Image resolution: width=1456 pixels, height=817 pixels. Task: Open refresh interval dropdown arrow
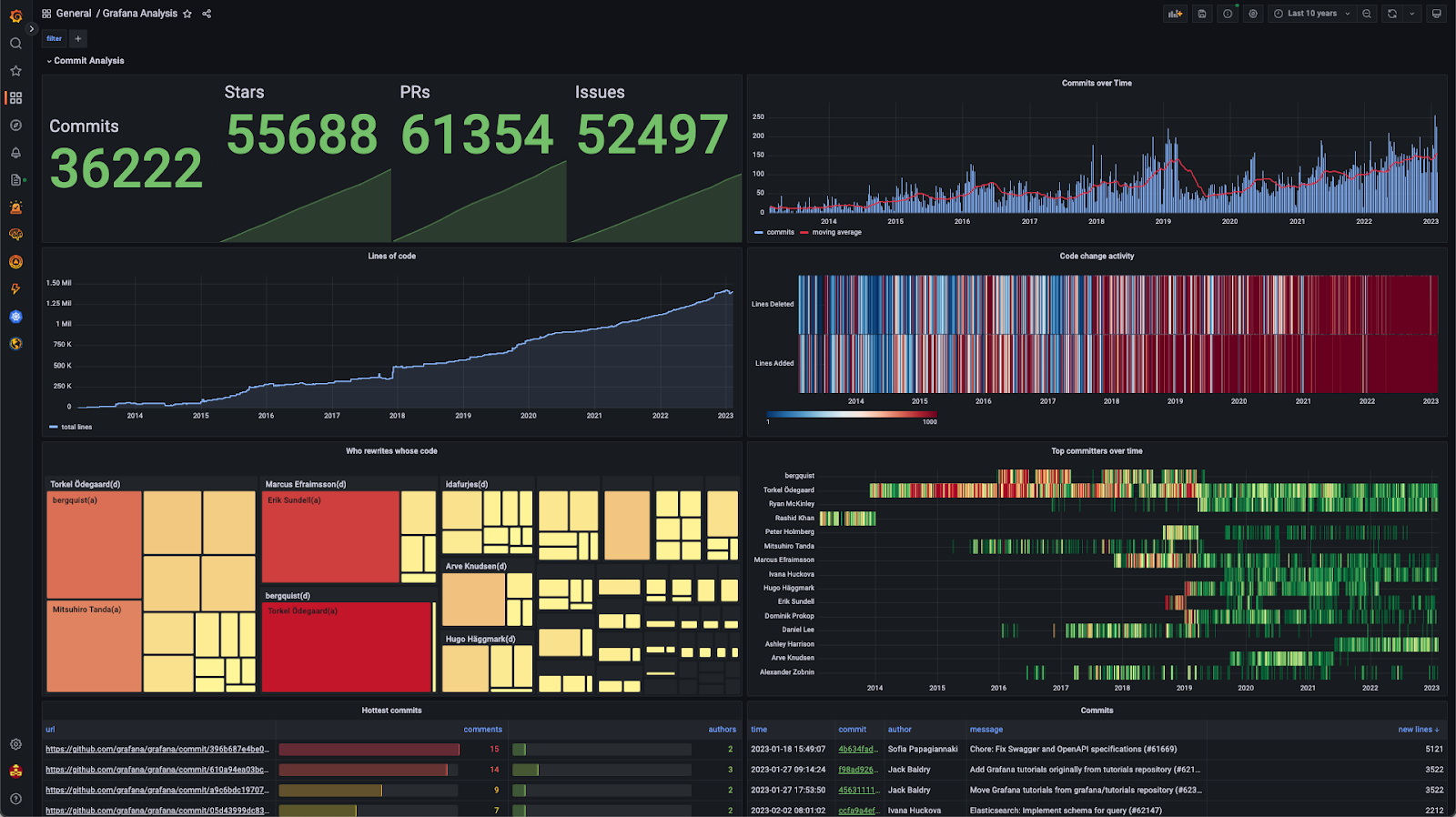coord(1412,14)
